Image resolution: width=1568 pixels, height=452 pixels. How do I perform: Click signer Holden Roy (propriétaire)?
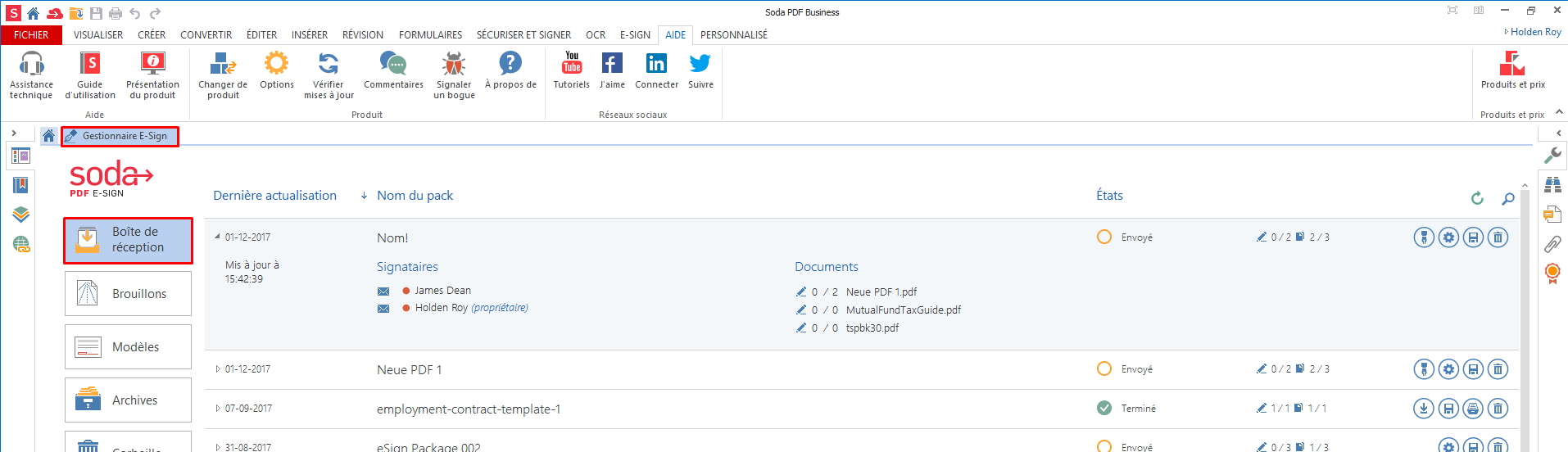coord(471,308)
